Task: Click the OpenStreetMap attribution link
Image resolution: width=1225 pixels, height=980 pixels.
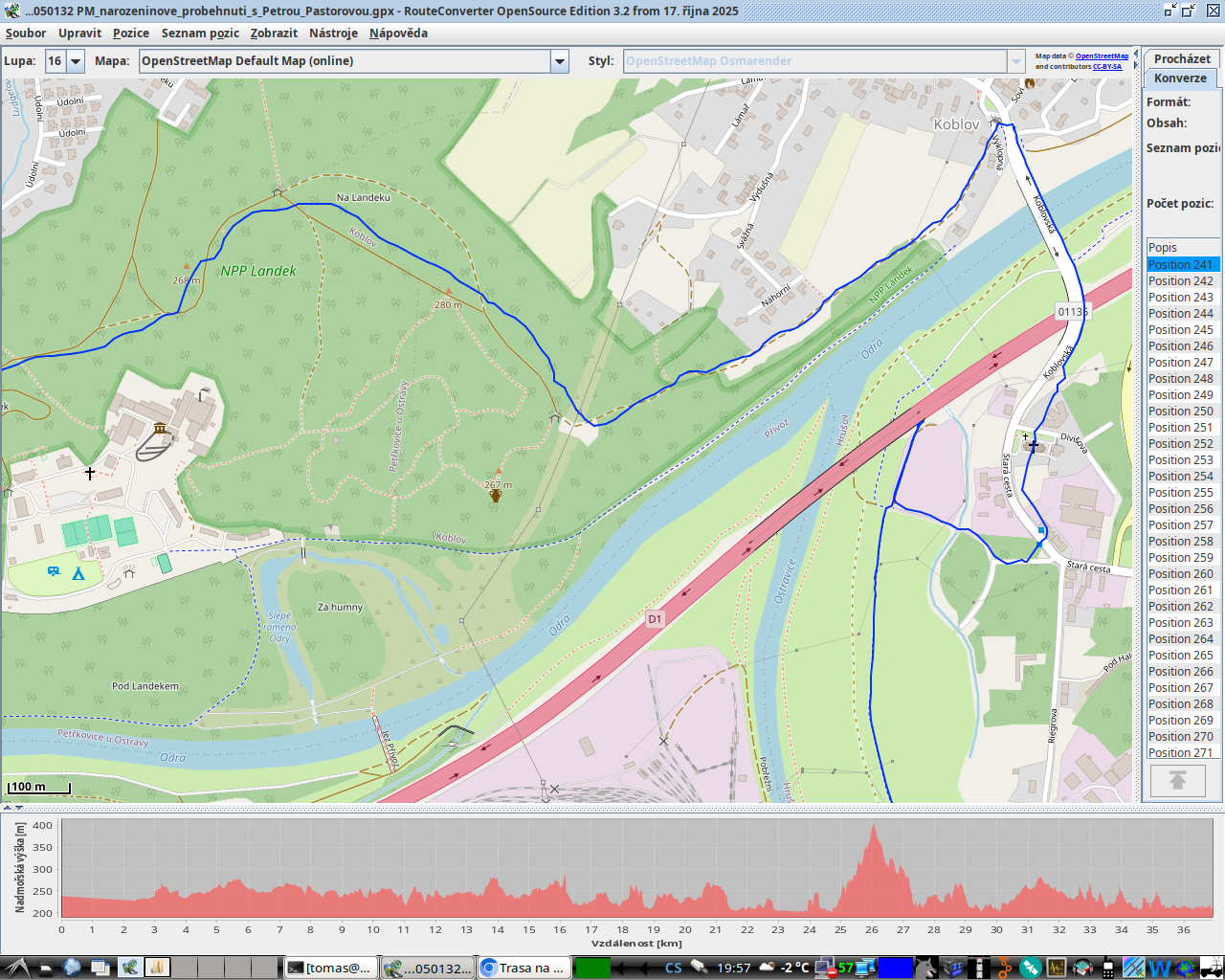Action: [x=1102, y=56]
